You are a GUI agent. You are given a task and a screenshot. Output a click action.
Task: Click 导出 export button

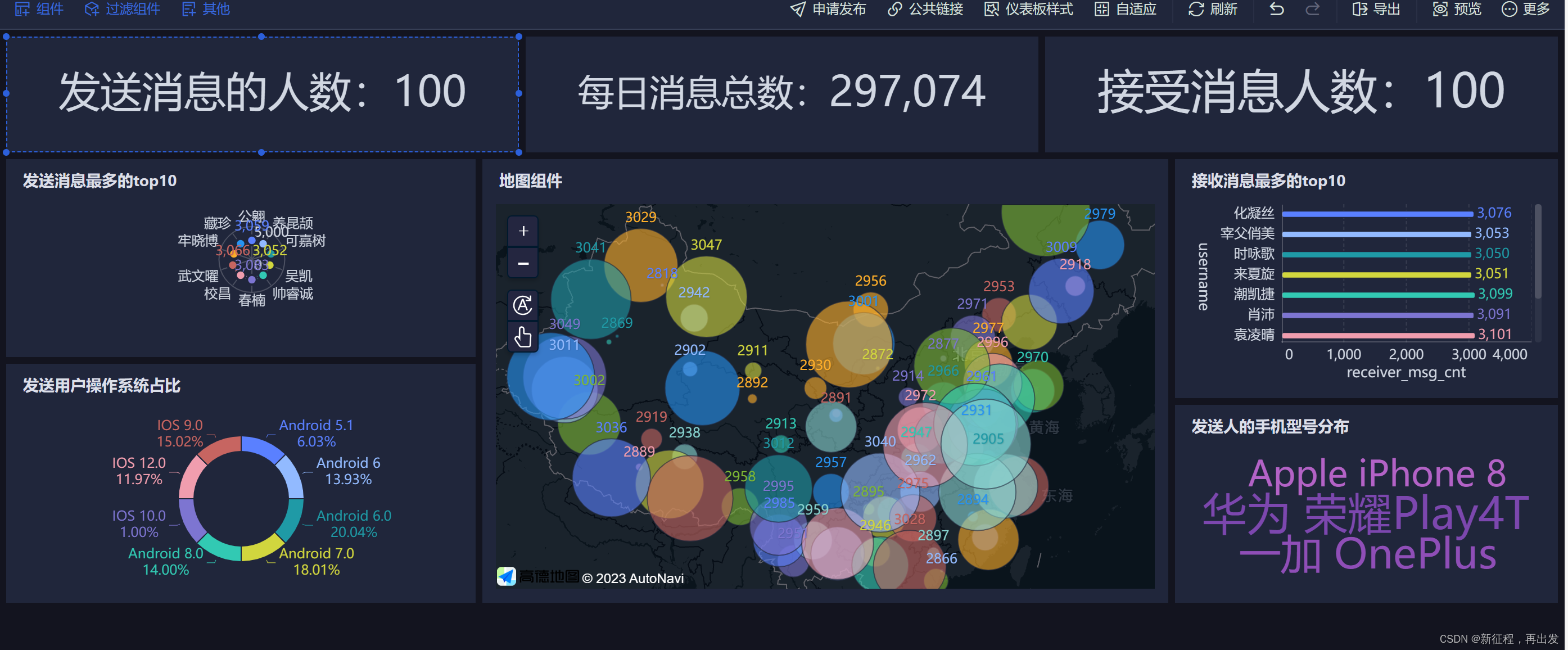point(1376,9)
